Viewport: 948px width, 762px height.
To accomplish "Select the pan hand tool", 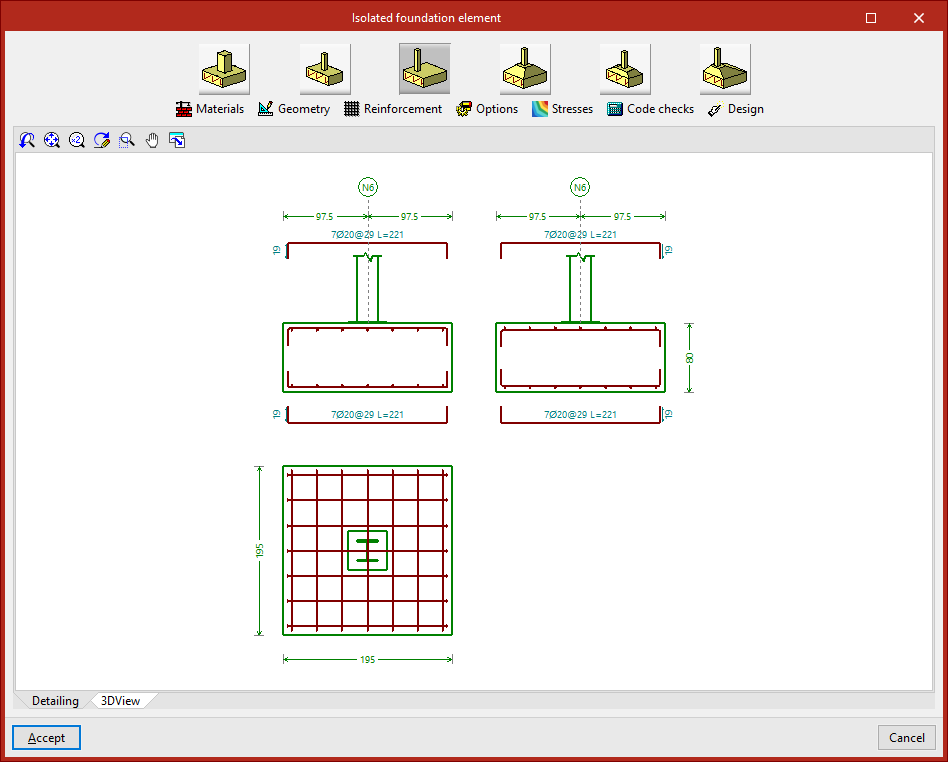I will pyautogui.click(x=152, y=140).
